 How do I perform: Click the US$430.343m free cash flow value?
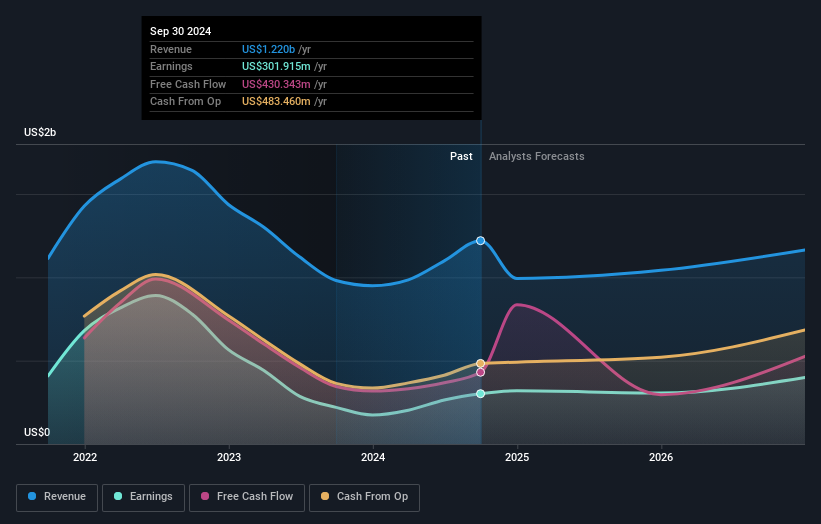click(x=276, y=84)
